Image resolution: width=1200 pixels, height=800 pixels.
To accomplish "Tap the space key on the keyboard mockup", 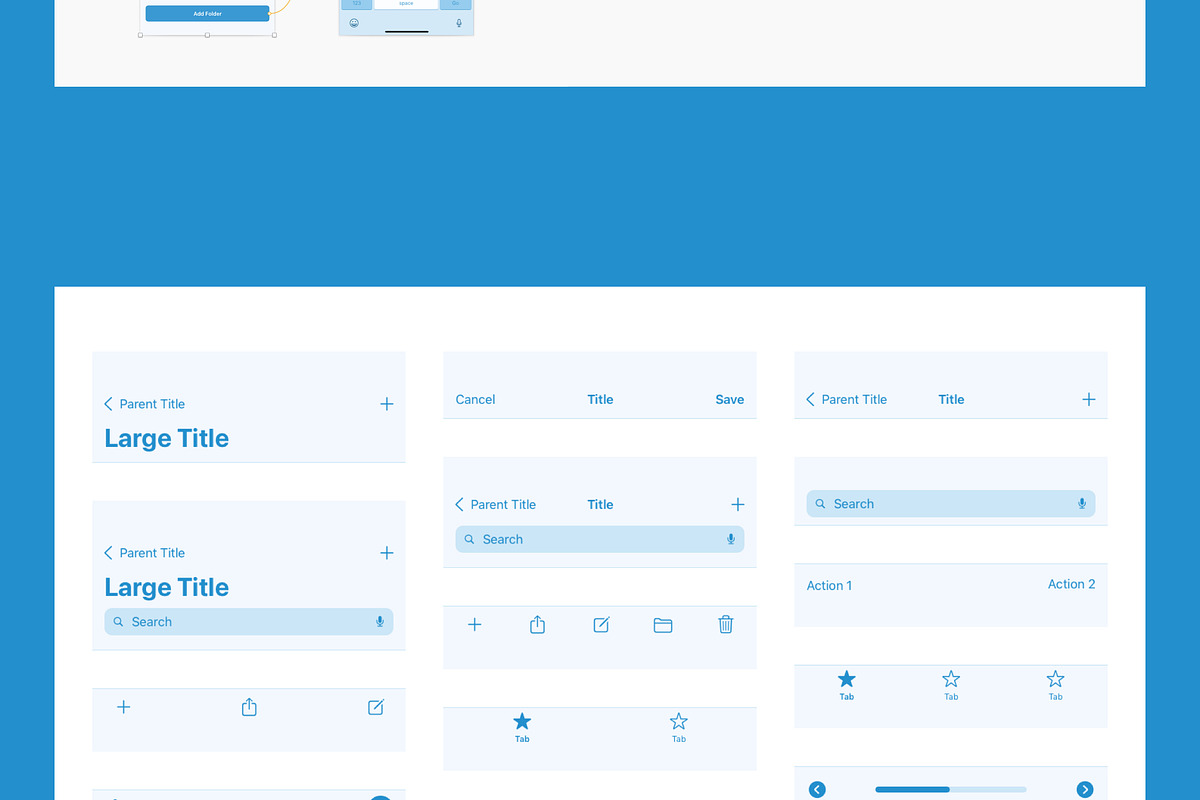I will coord(406,4).
